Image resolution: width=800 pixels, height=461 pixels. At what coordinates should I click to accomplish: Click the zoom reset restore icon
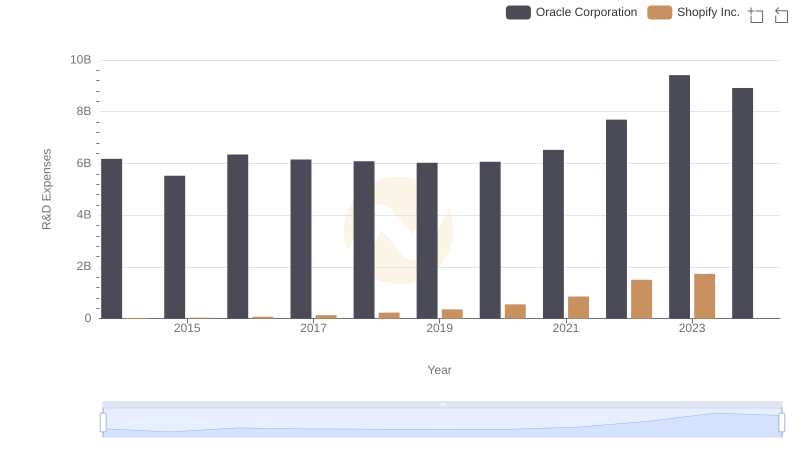(x=781, y=15)
